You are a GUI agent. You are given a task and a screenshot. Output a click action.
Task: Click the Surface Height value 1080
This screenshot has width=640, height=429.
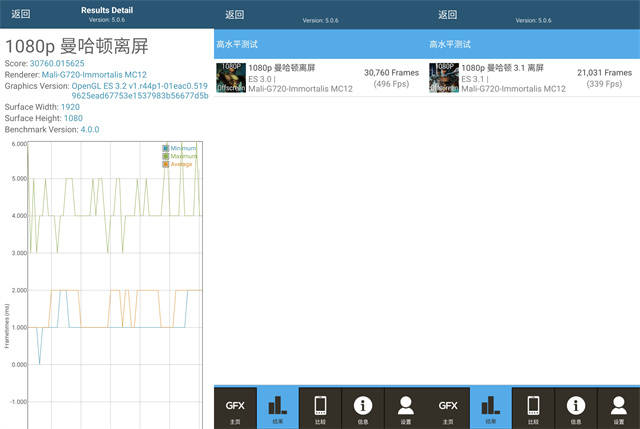(73, 118)
